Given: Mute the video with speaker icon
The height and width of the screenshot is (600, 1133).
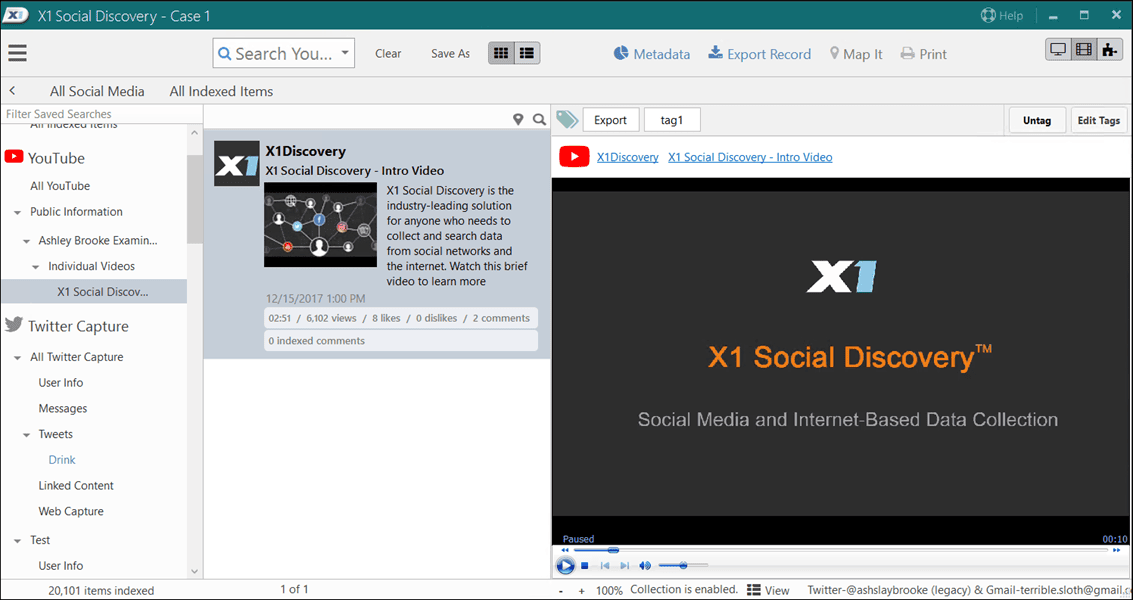Looking at the screenshot, I should point(645,566).
